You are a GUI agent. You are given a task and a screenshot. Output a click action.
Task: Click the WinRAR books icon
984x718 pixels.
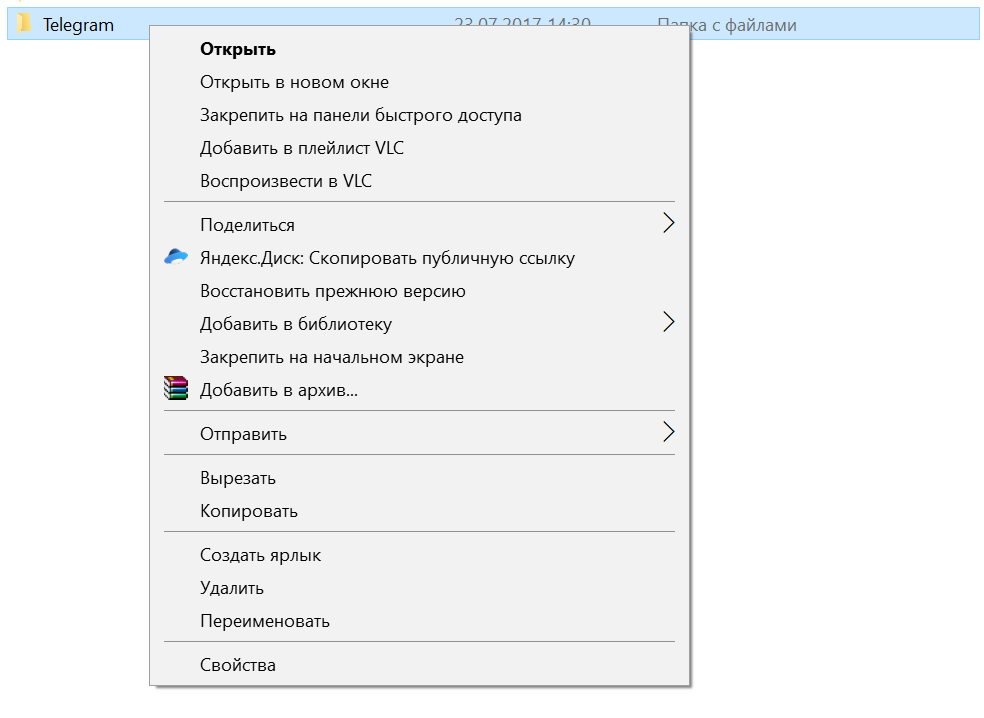coord(176,389)
